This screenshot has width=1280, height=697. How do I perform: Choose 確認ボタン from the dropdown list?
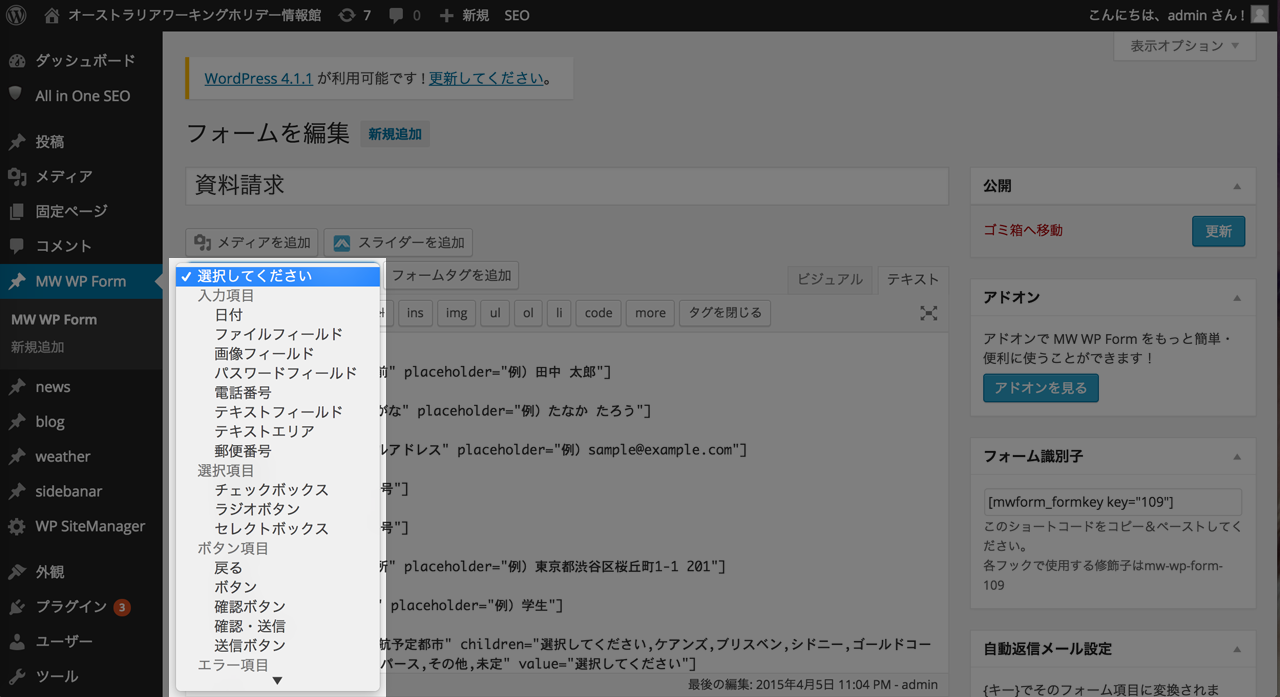[x=278, y=607]
